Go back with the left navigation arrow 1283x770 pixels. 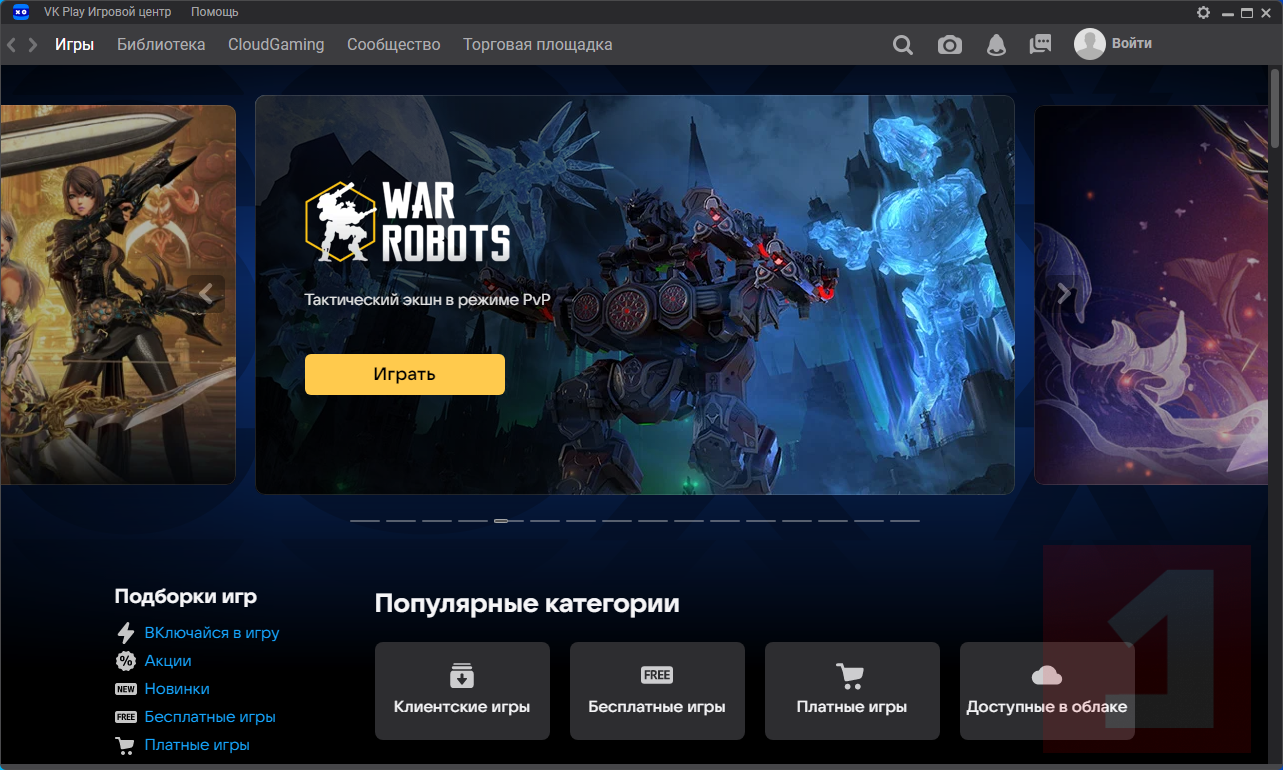[12, 45]
